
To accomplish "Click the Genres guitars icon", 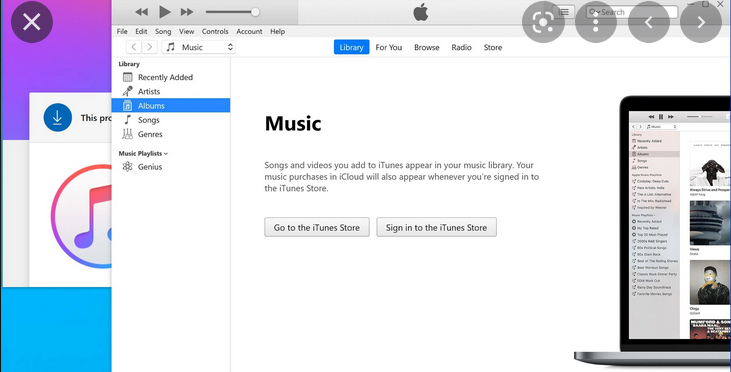I will tap(127, 134).
